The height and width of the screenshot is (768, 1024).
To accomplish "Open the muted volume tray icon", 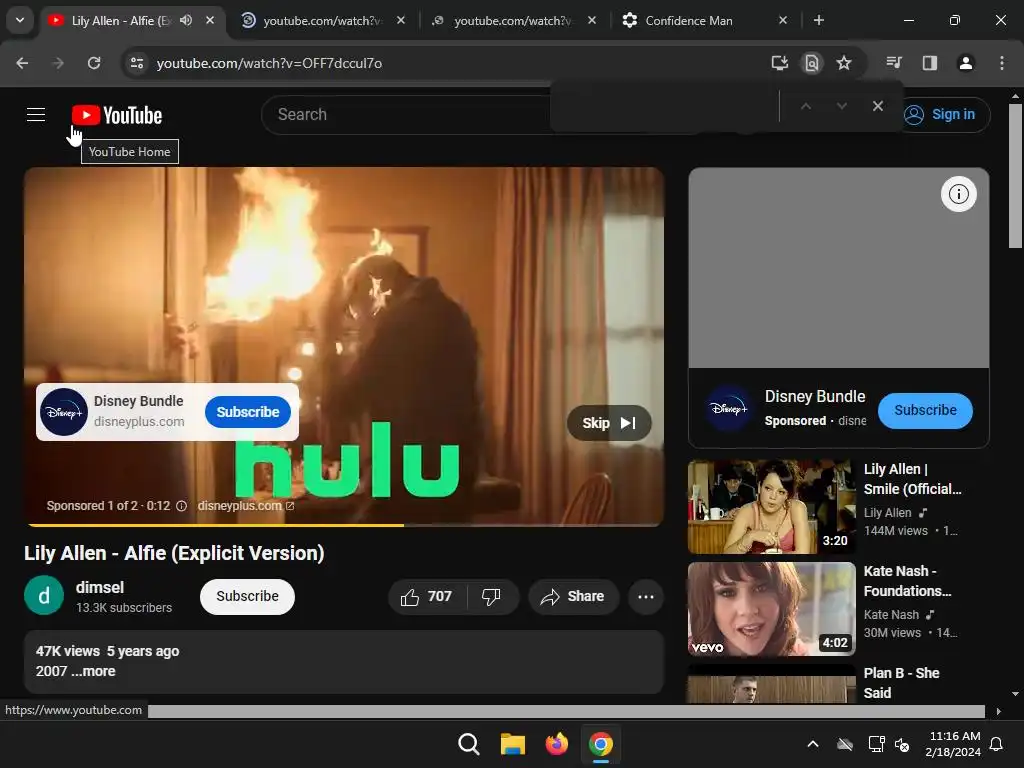I will pos(902,744).
